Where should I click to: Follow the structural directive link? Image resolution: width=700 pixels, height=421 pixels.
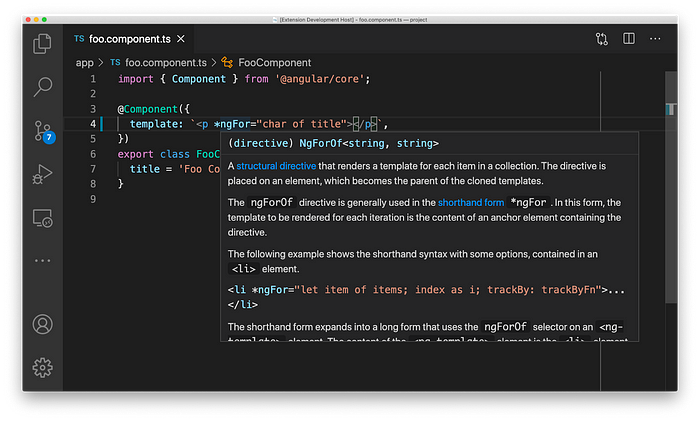coord(276,166)
